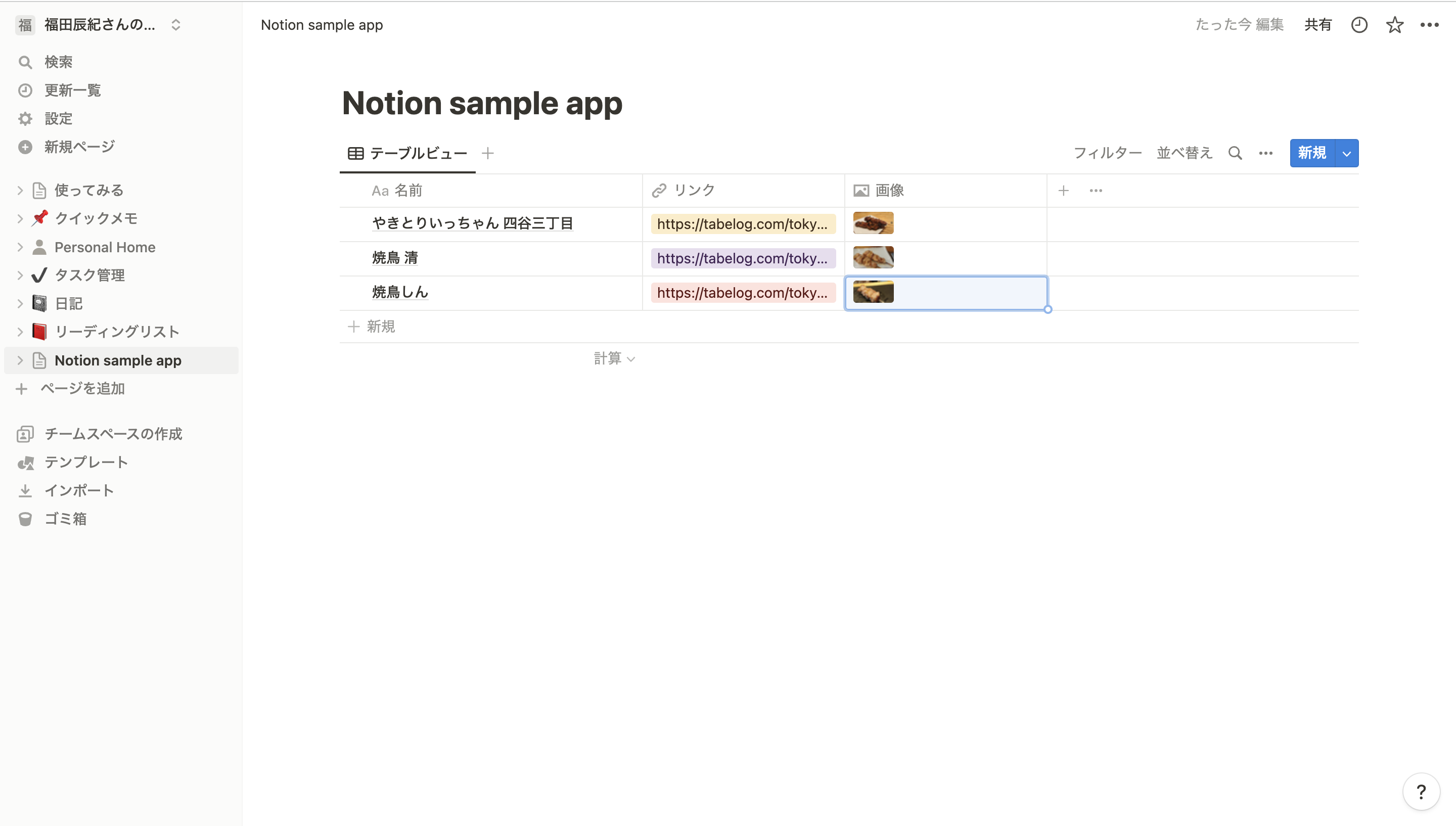
Task: Click 並べ替え sort button
Action: pos(1185,153)
